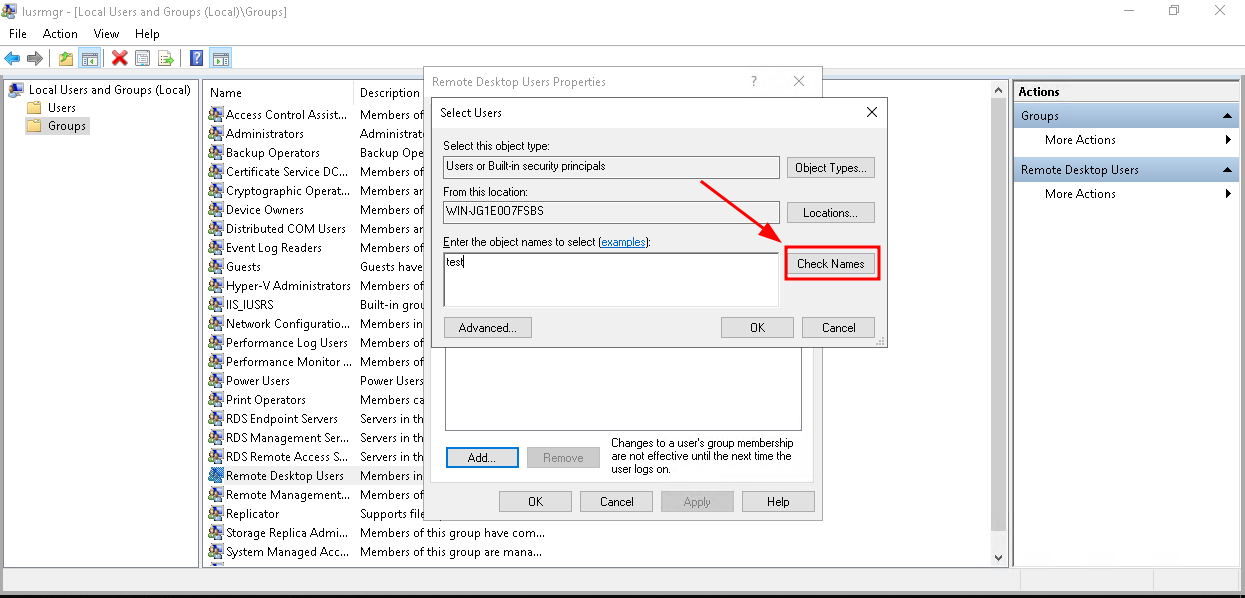Open the Properties toolbar icon
This screenshot has height=598, width=1245.
coord(143,58)
